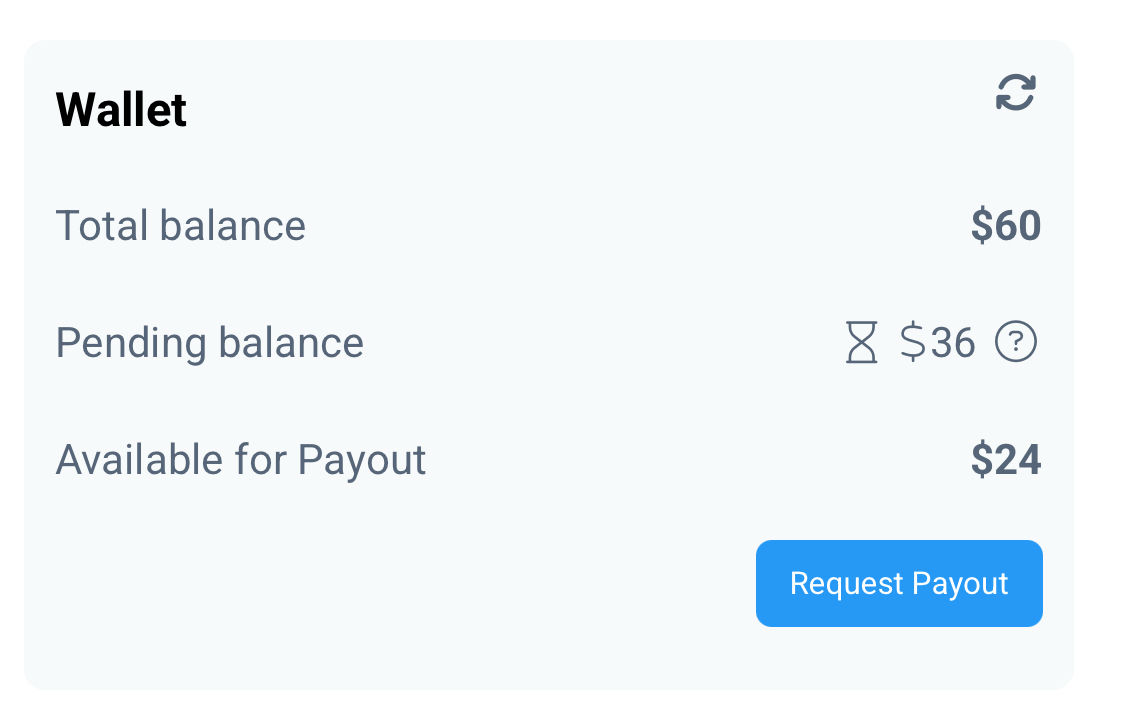The height and width of the screenshot is (724, 1125).
Task: Click the $60 total balance amount
Action: (x=1005, y=226)
